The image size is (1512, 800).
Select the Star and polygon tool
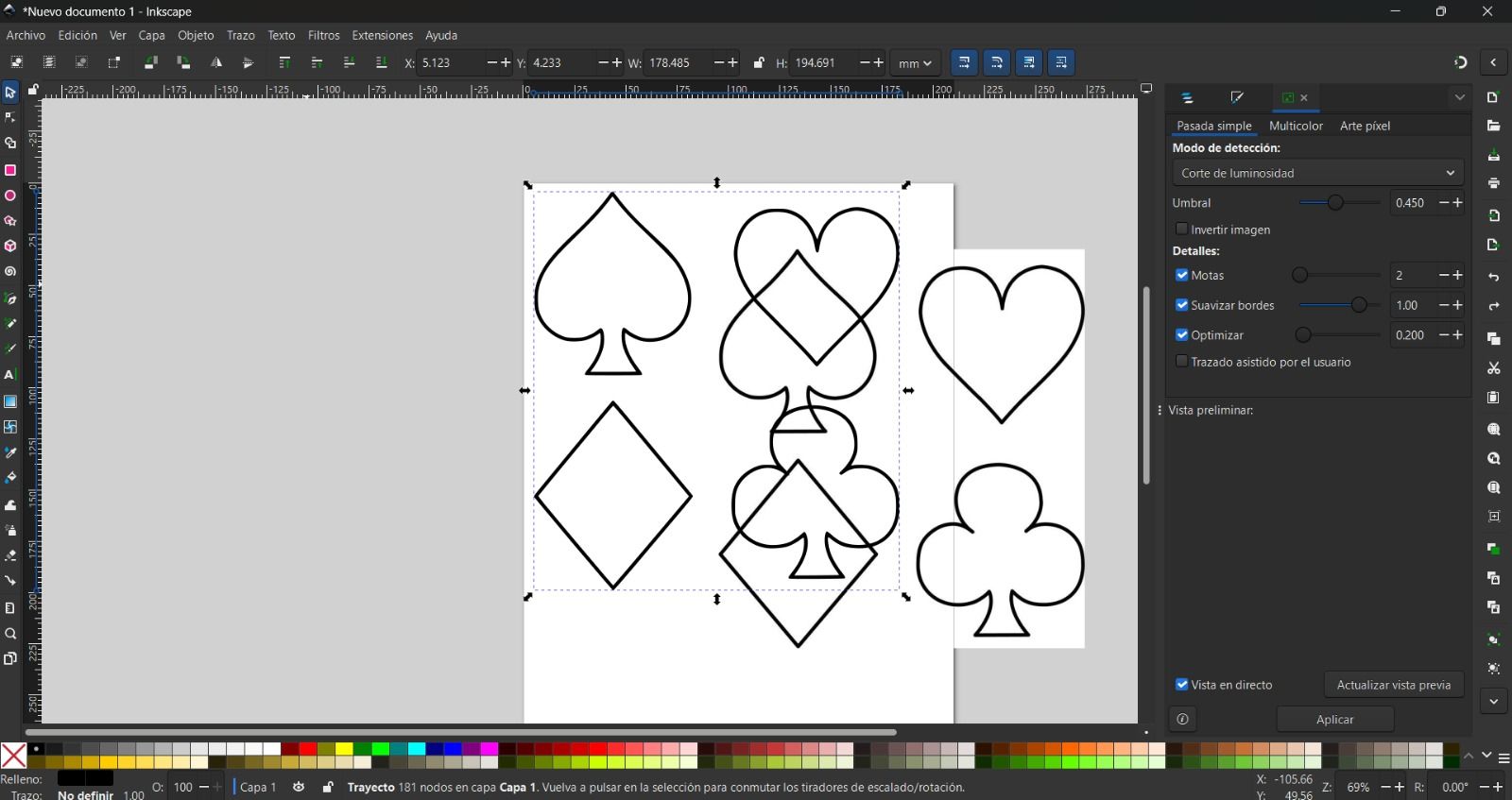10,221
